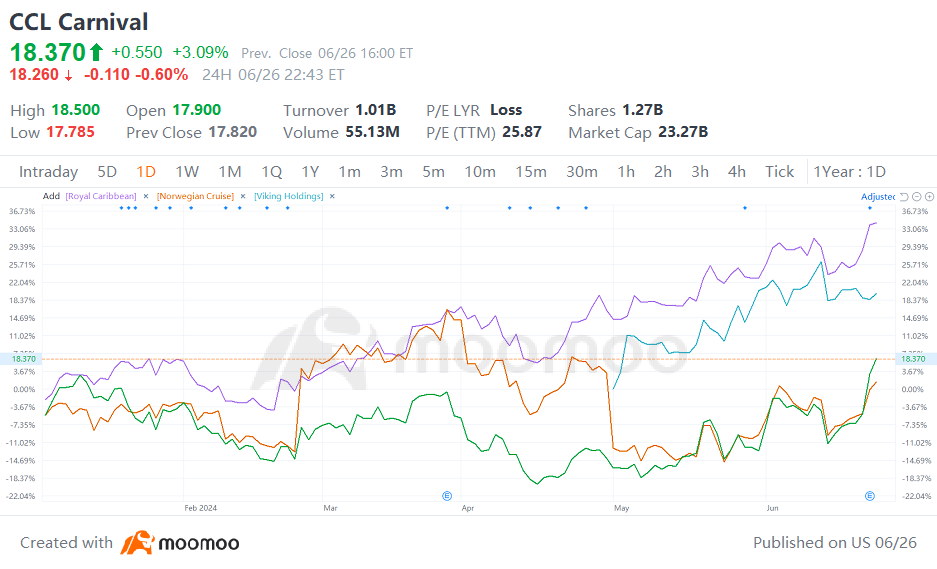Click the last price 18.370
The width and height of the screenshot is (937, 569).
point(48,53)
